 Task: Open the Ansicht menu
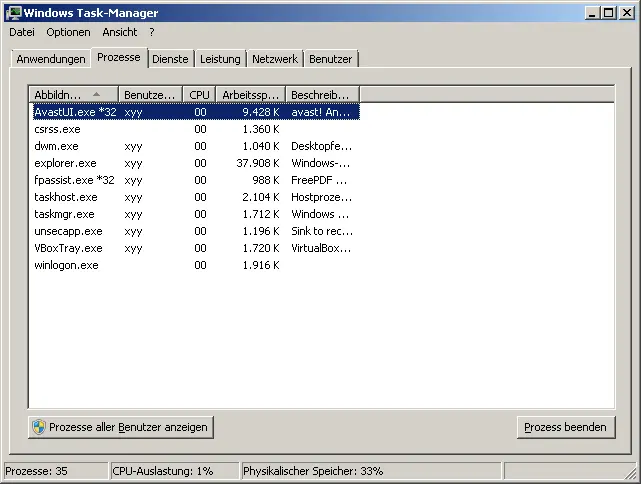[x=120, y=32]
